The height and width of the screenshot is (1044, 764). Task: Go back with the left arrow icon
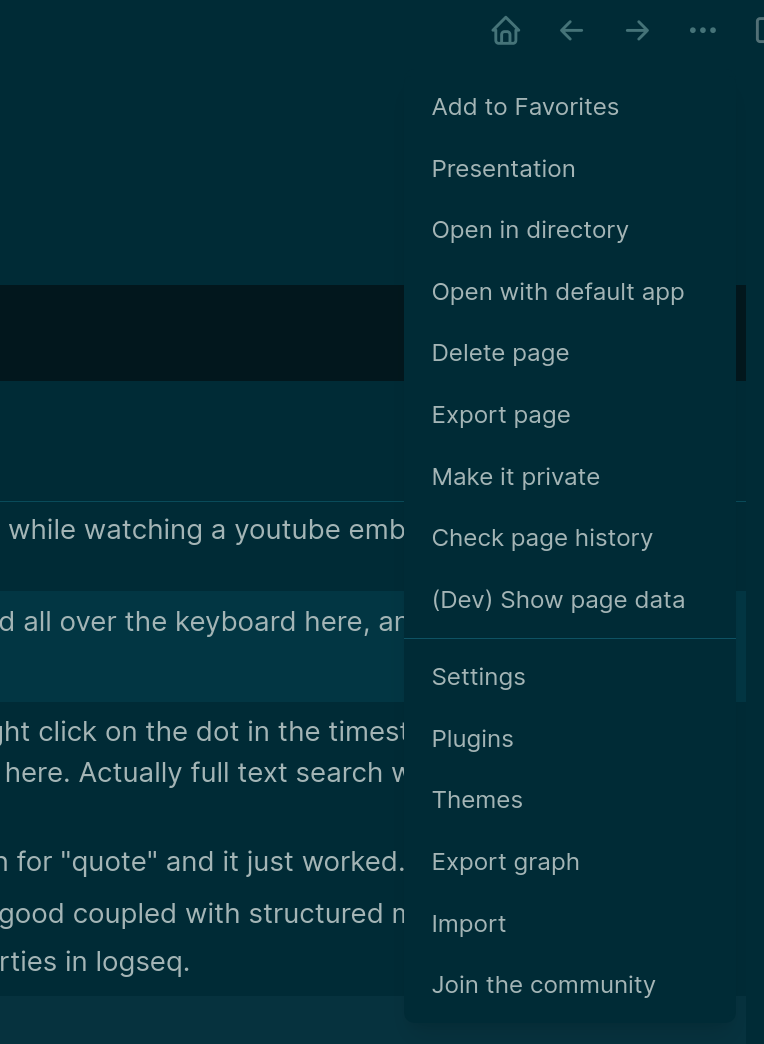(571, 31)
